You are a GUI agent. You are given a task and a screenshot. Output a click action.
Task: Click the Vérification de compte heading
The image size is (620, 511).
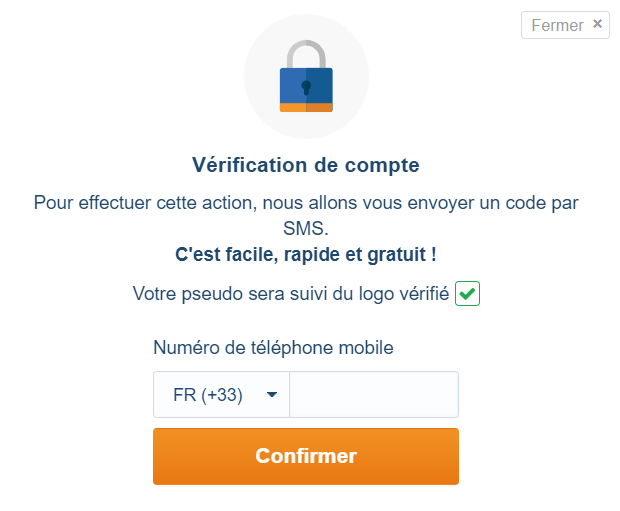[306, 165]
